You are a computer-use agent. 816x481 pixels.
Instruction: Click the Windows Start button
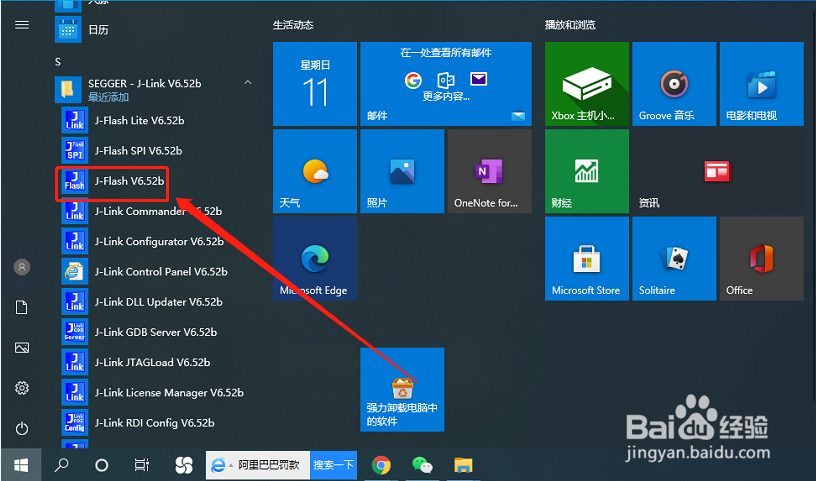pyautogui.click(x=21, y=465)
